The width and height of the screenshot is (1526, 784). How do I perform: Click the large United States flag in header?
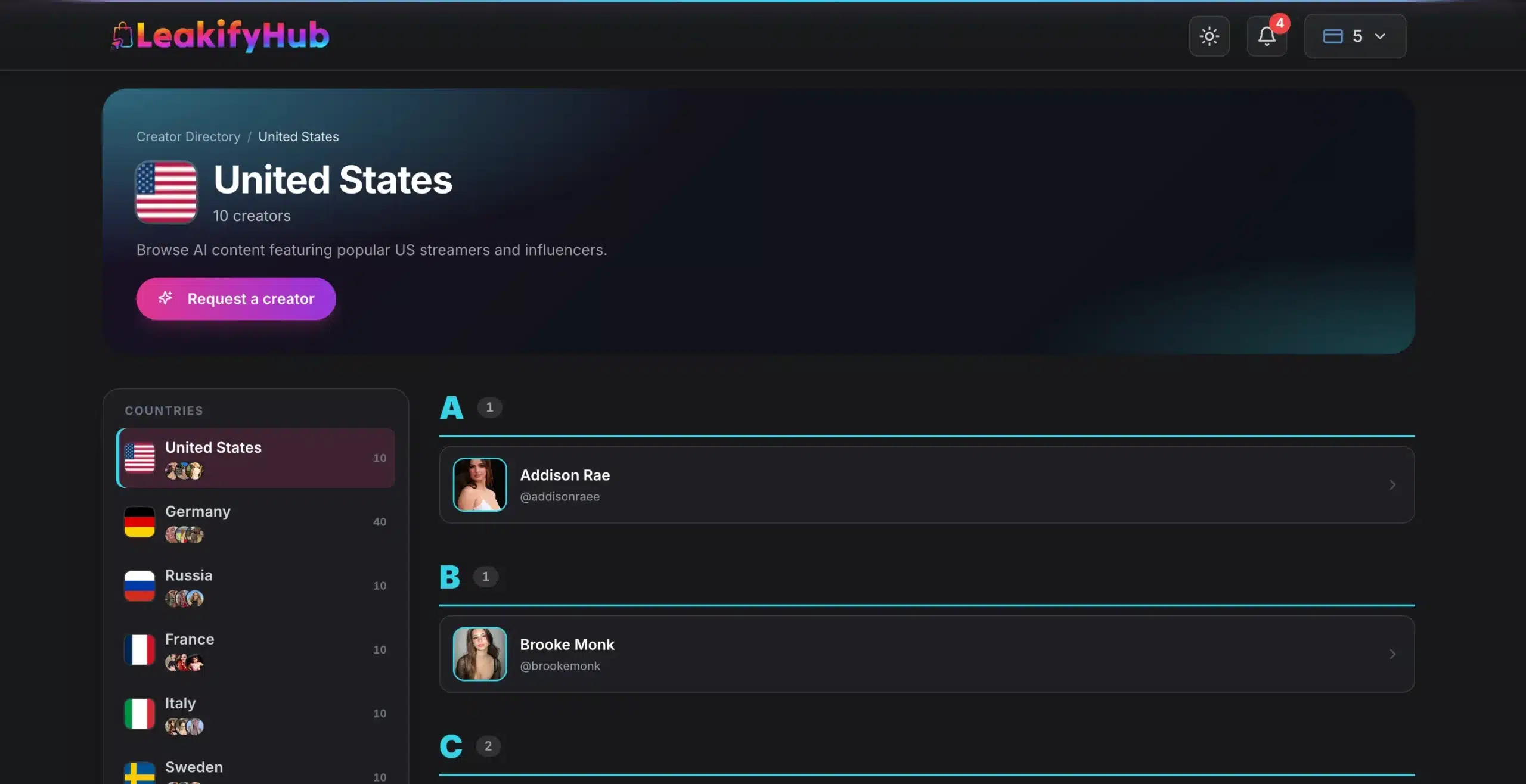tap(166, 192)
